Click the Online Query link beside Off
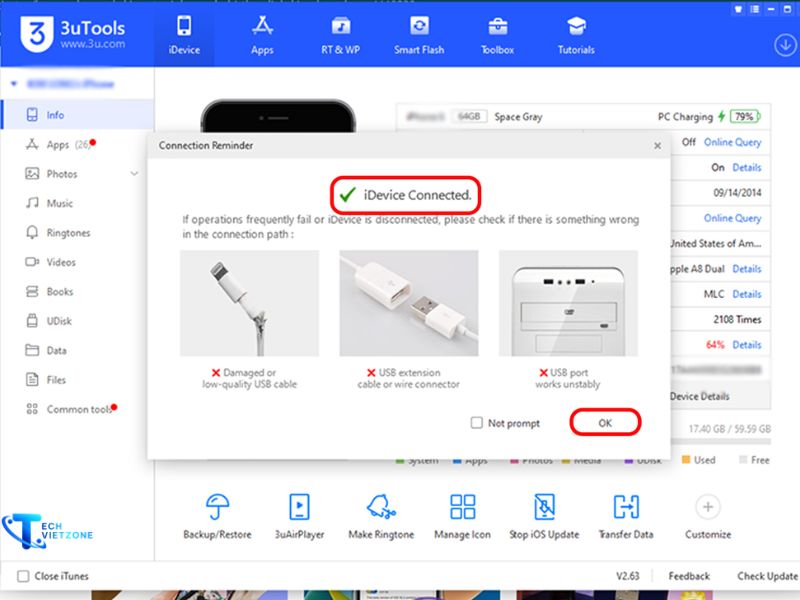 [733, 142]
